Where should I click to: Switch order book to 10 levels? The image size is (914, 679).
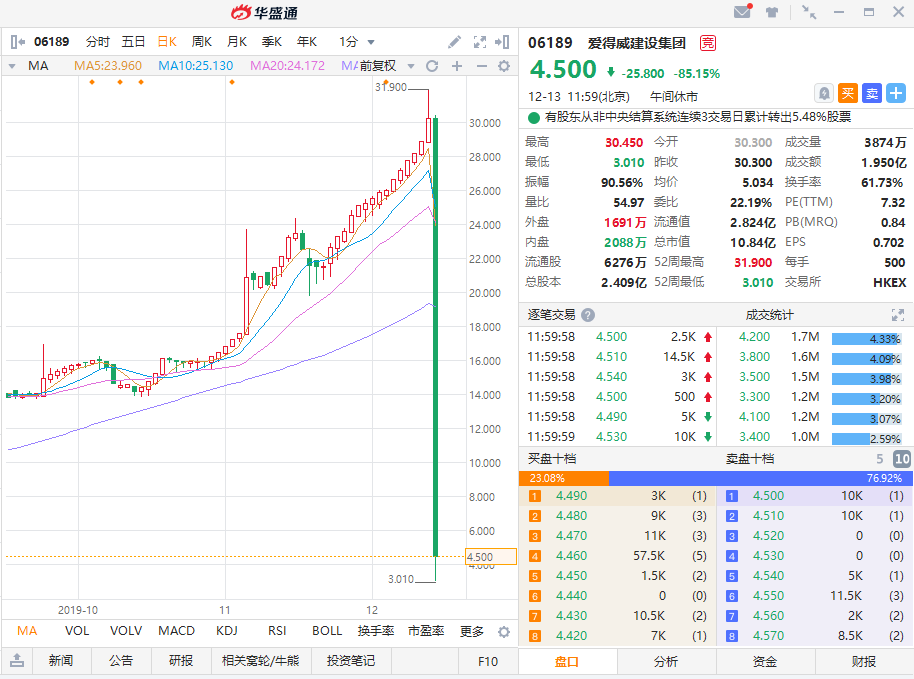(901, 459)
